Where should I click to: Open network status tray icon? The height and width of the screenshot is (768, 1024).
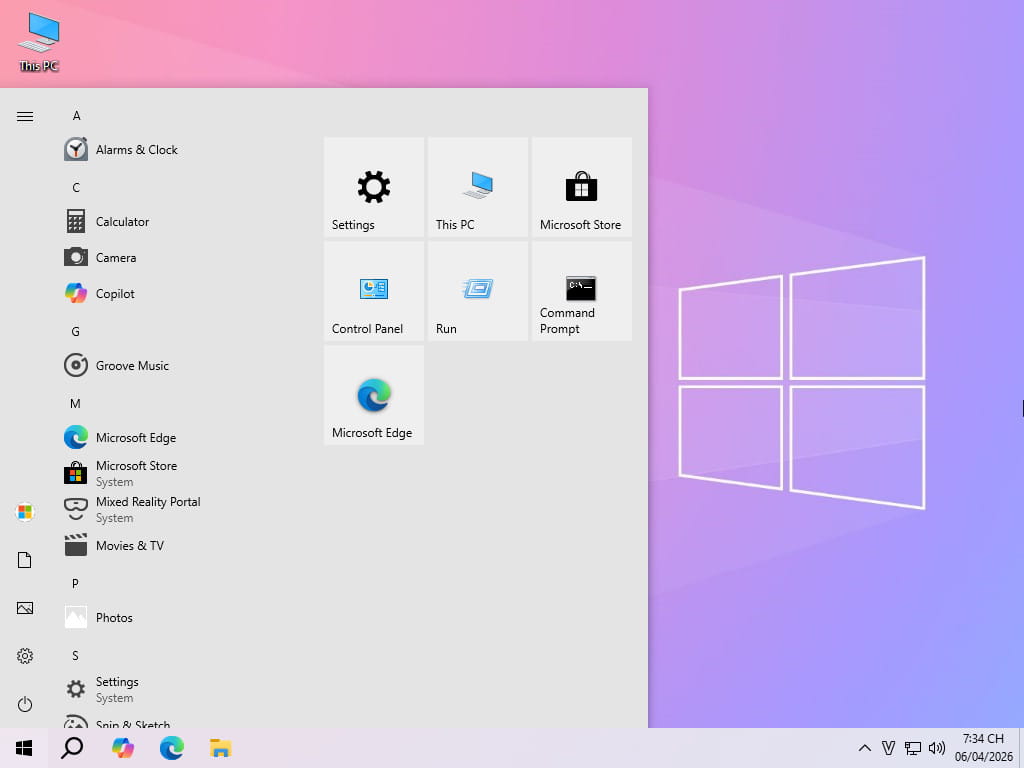912,748
